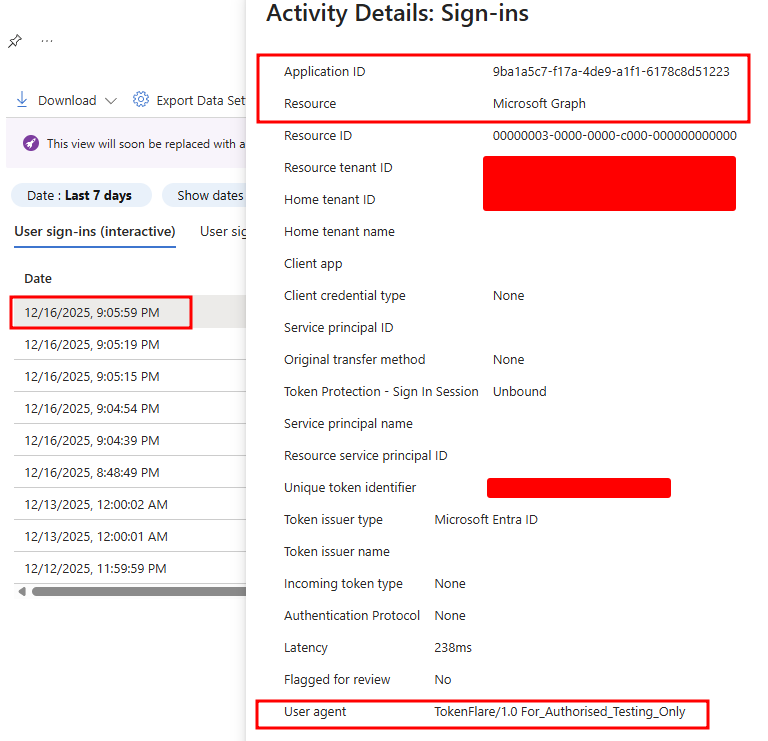Sort by the Date column header

click(x=38, y=278)
